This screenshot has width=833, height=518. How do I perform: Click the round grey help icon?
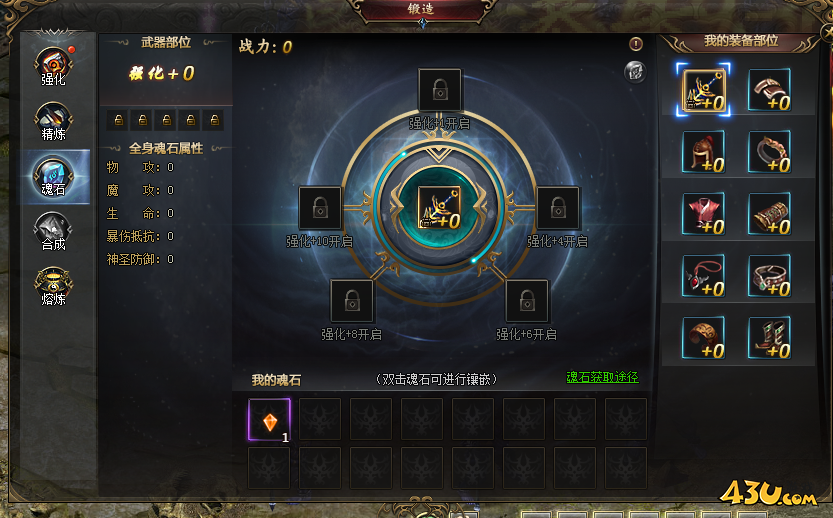coord(635,71)
